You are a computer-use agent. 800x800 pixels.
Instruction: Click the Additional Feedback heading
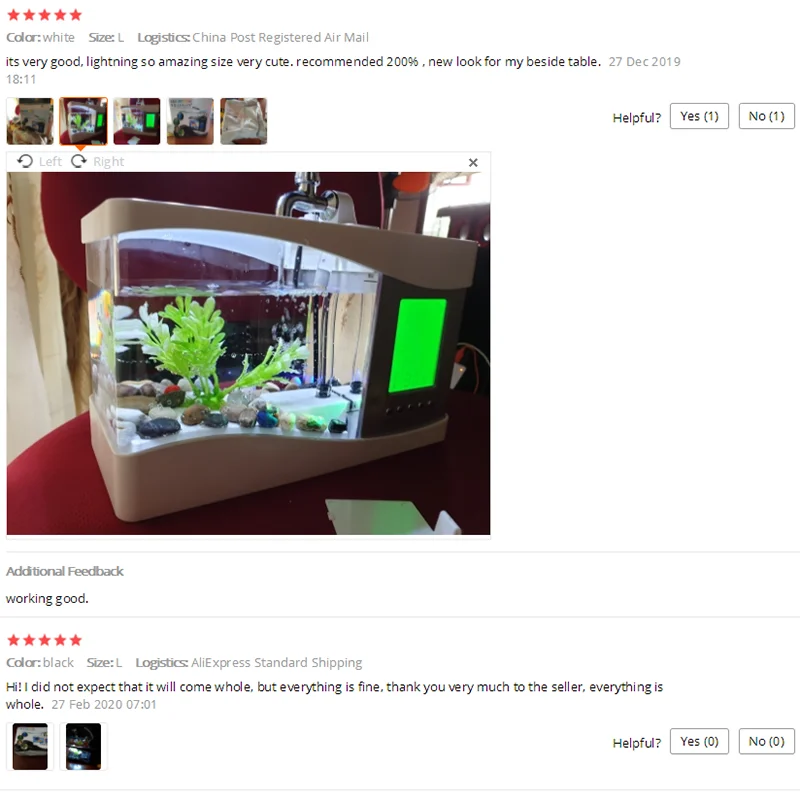[65, 571]
